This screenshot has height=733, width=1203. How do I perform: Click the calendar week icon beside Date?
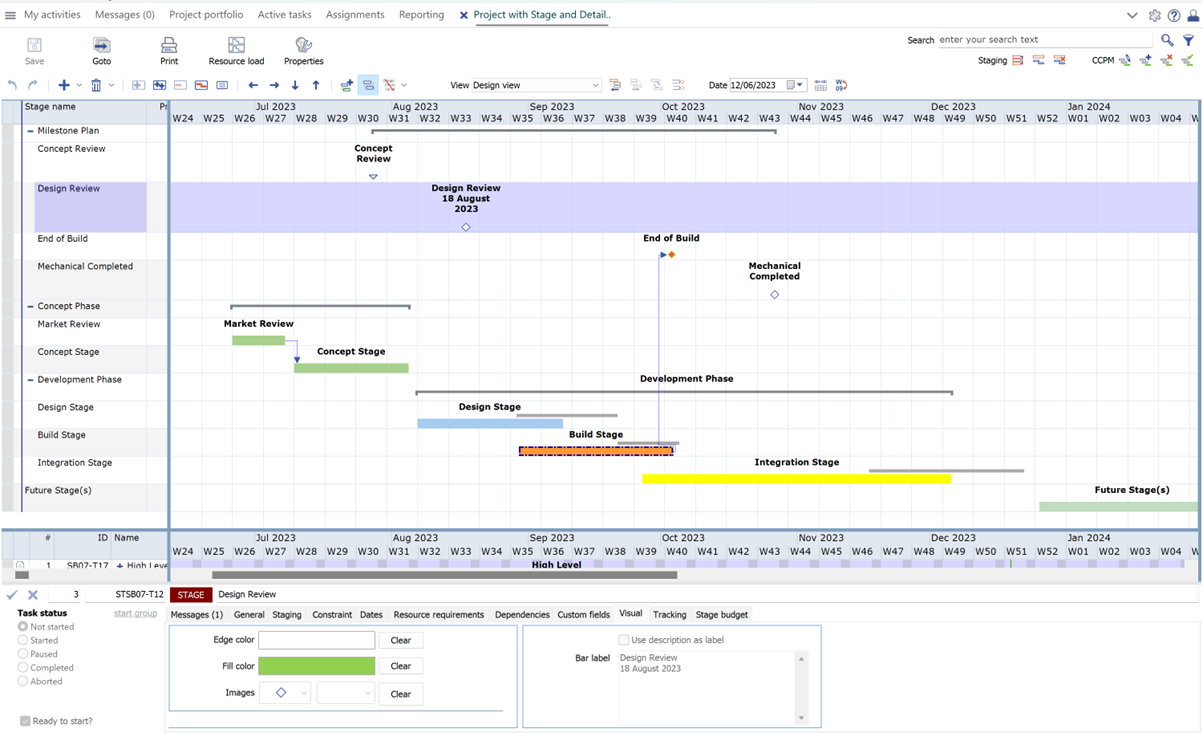[820, 85]
